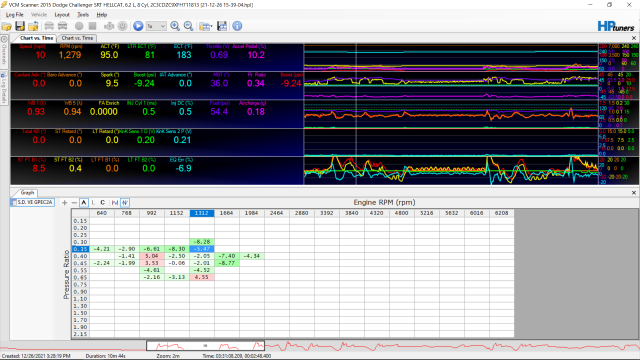Open the Vehicle menu
This screenshot has width=640, height=360.
point(39,15)
